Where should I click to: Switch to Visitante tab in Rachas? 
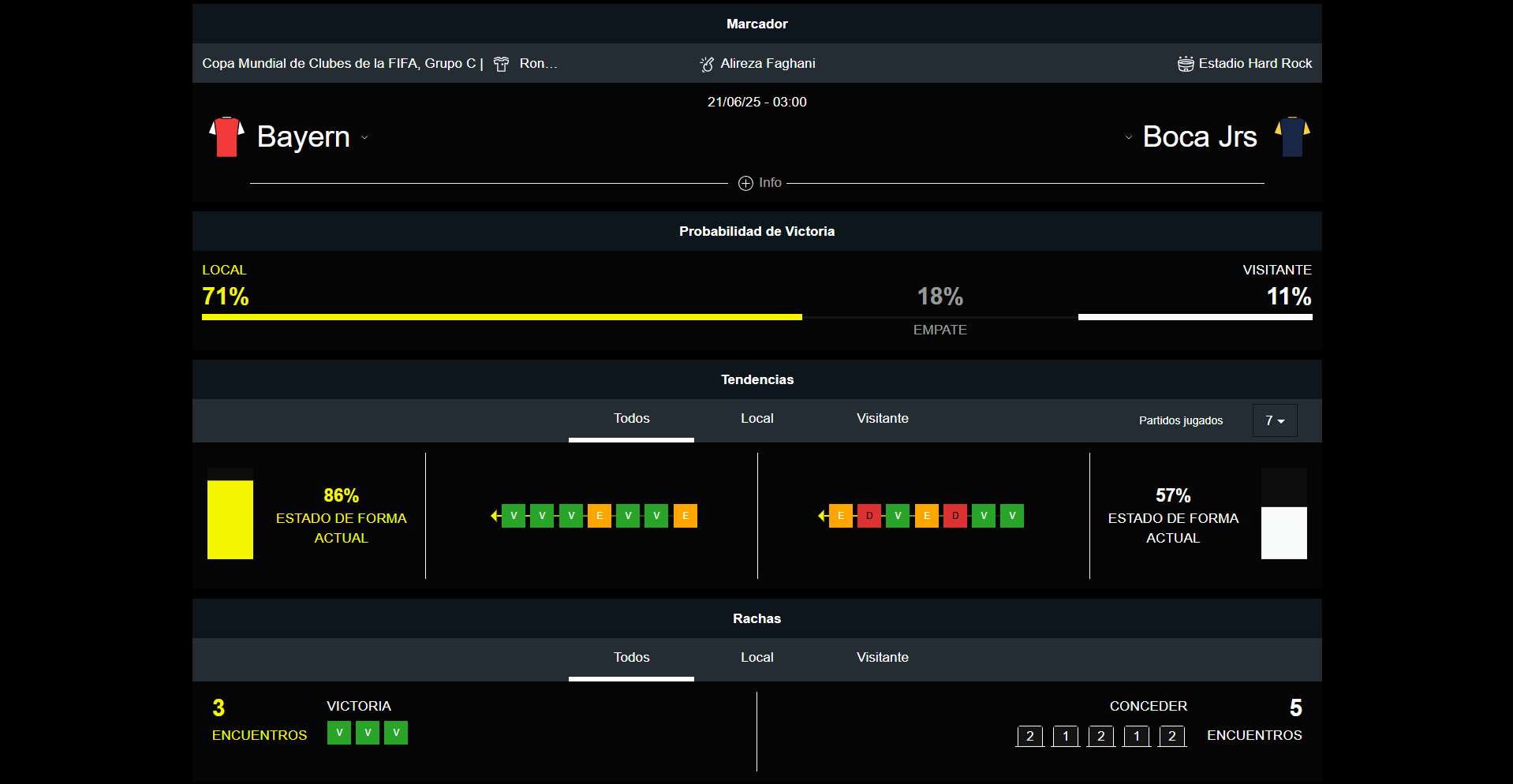point(882,658)
